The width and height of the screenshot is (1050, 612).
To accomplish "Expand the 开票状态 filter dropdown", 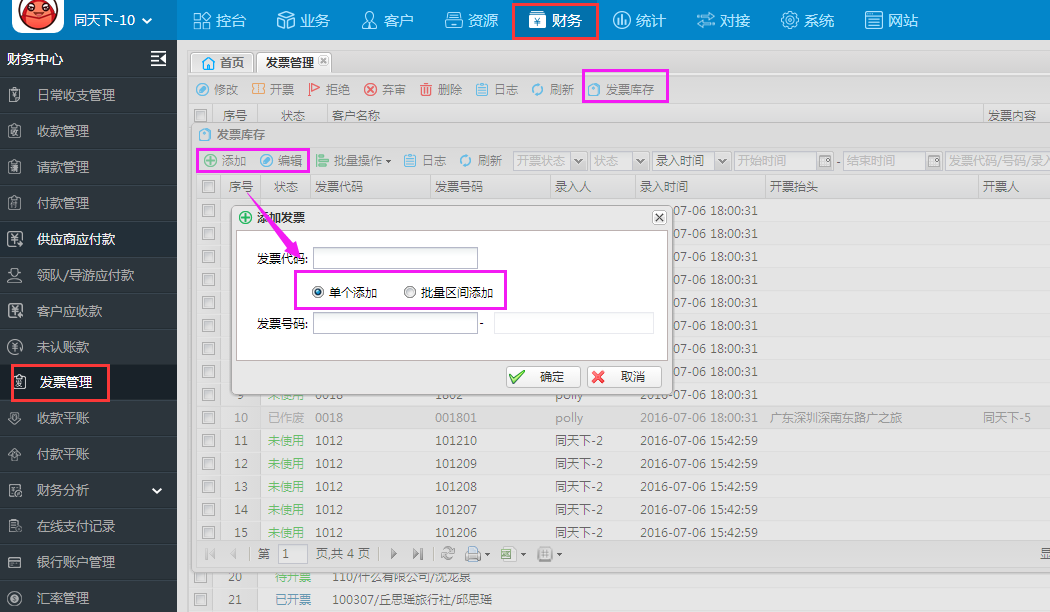I will pos(579,161).
